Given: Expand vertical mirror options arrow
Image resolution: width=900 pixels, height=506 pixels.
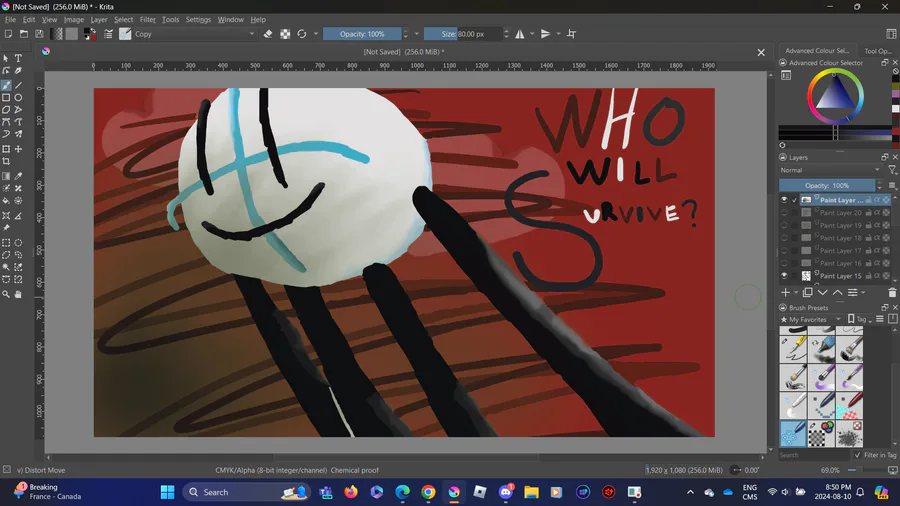Looking at the screenshot, I should click(558, 34).
